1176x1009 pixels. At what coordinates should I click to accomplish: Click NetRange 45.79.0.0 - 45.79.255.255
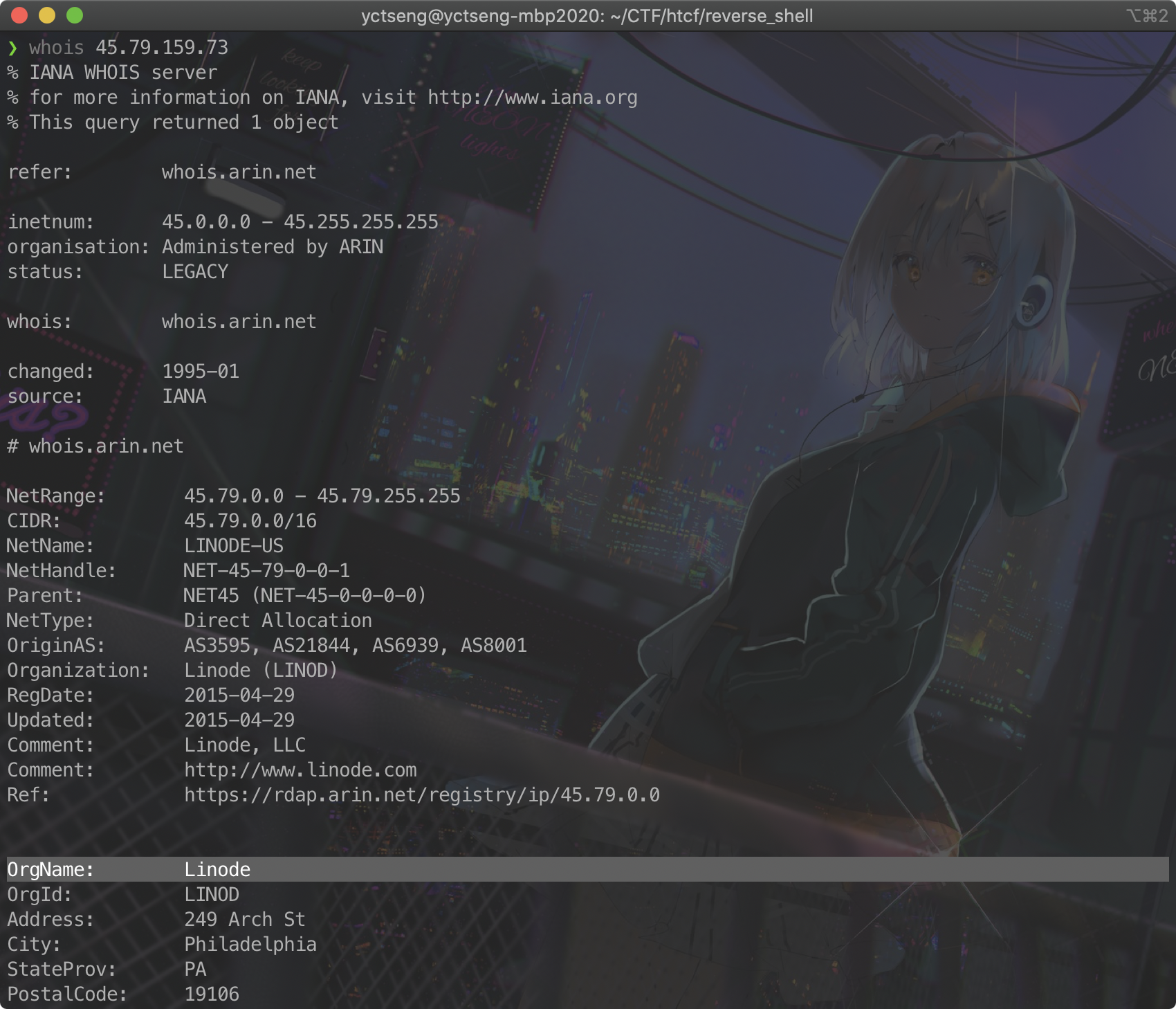pyautogui.click(x=322, y=496)
